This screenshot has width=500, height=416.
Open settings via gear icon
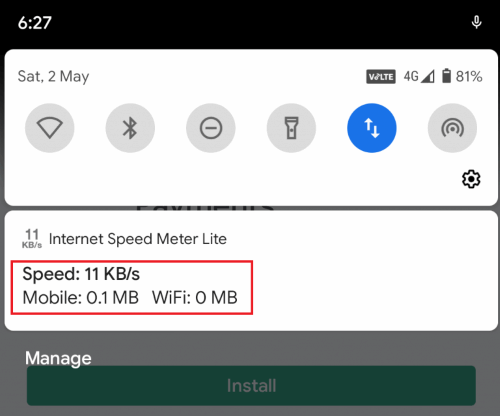(471, 179)
